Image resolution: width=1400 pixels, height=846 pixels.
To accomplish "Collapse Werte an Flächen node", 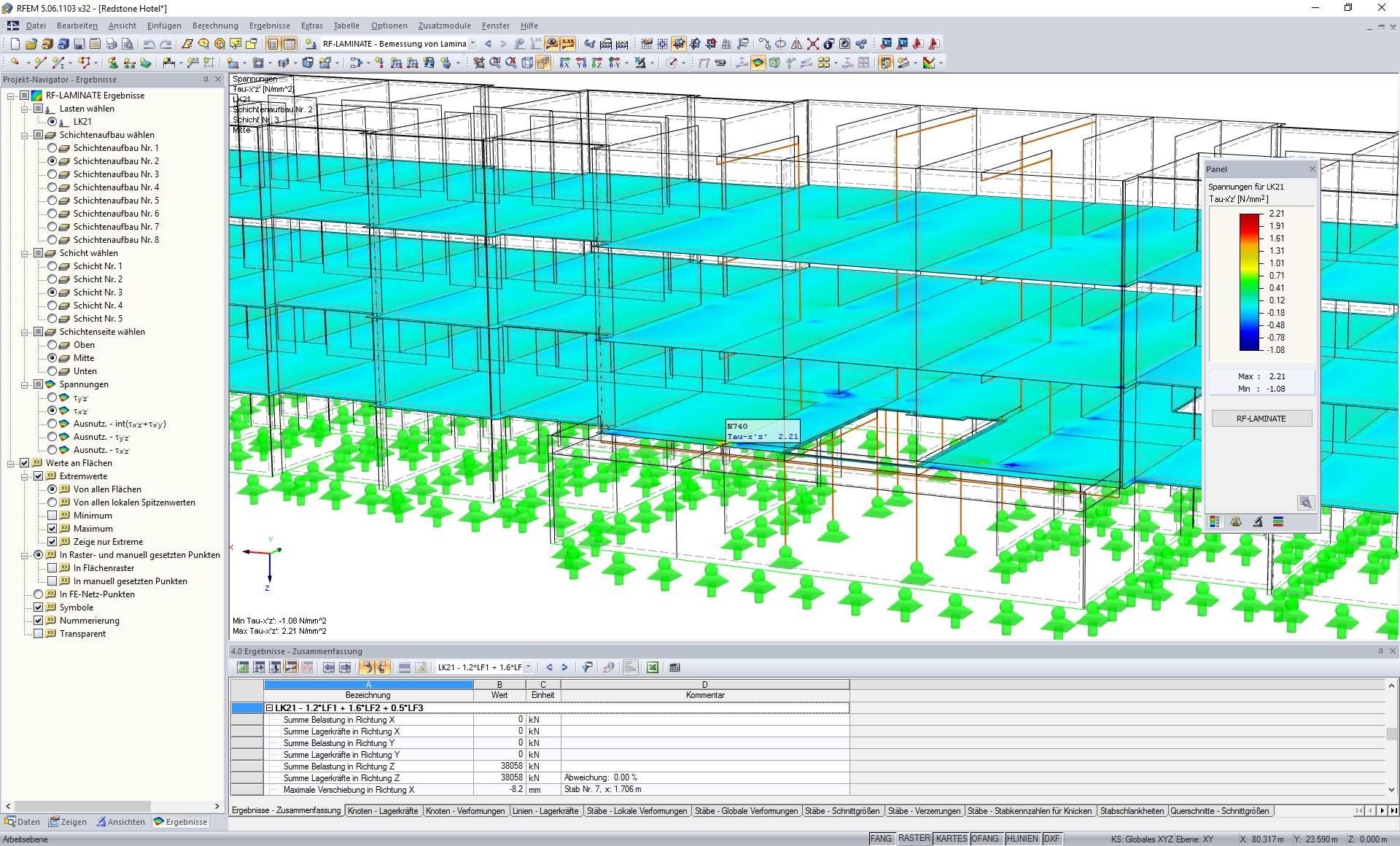I will pyautogui.click(x=11, y=463).
